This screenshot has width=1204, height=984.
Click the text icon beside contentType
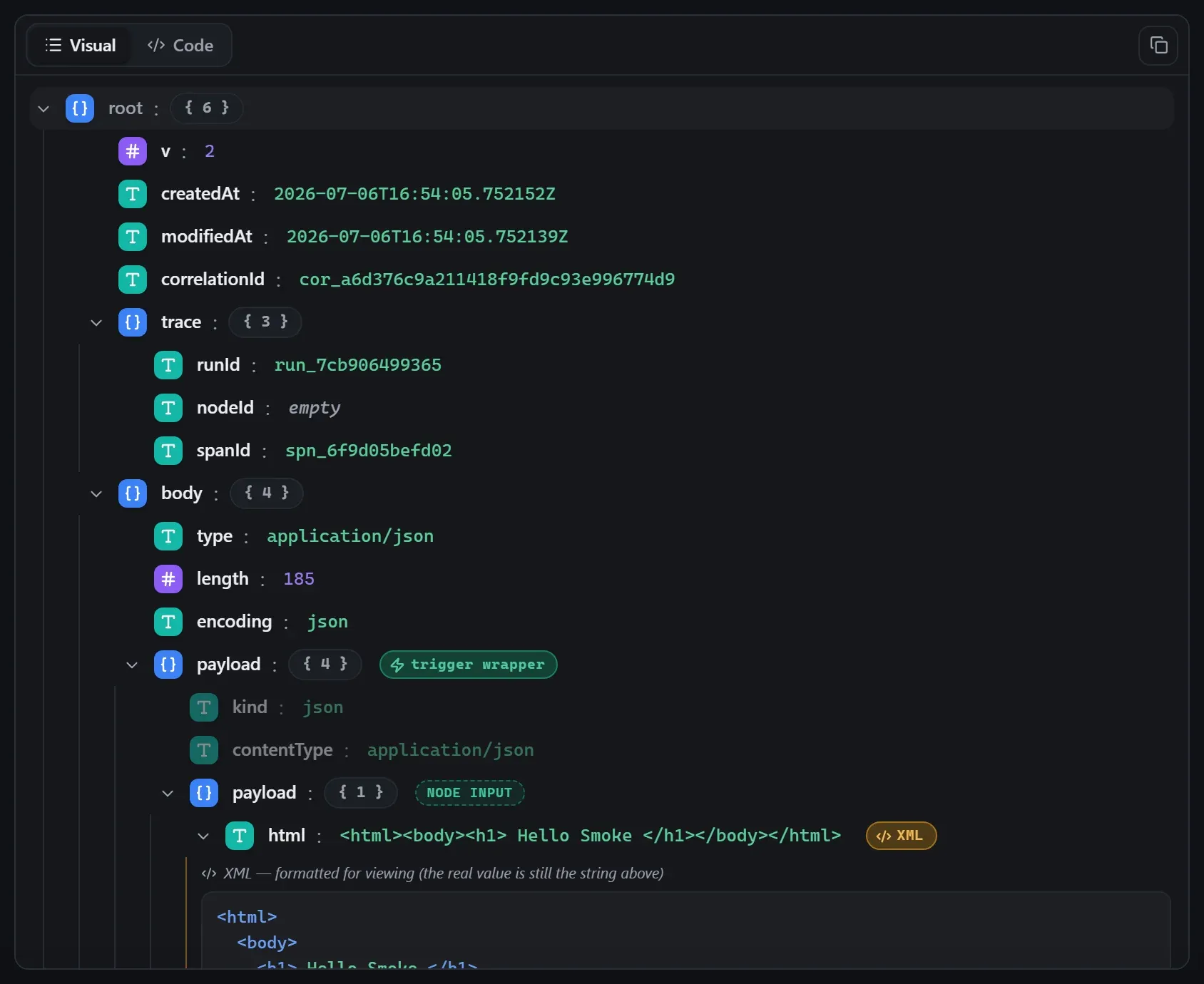point(204,750)
